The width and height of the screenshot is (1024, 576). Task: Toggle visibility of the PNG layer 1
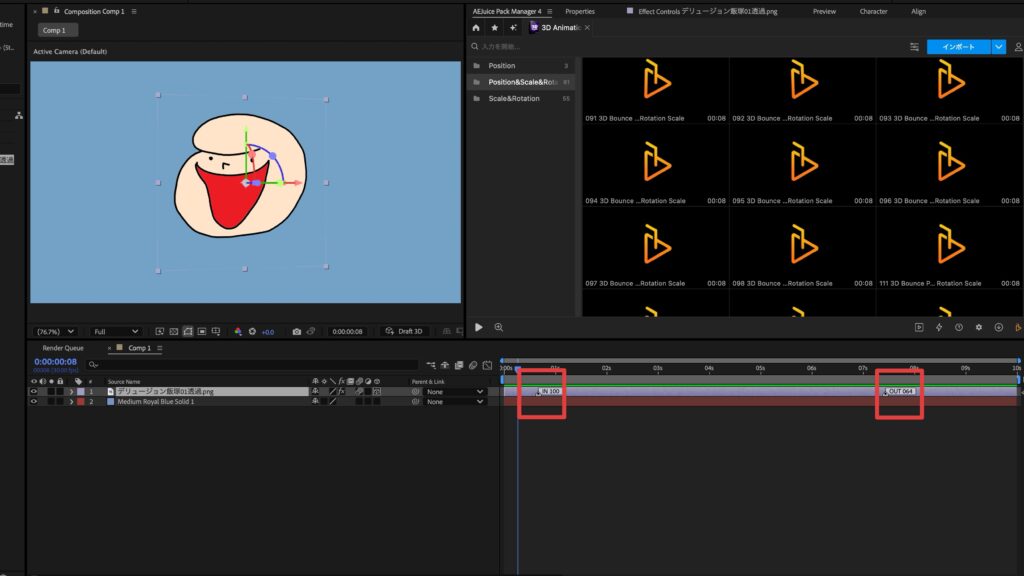(34, 392)
